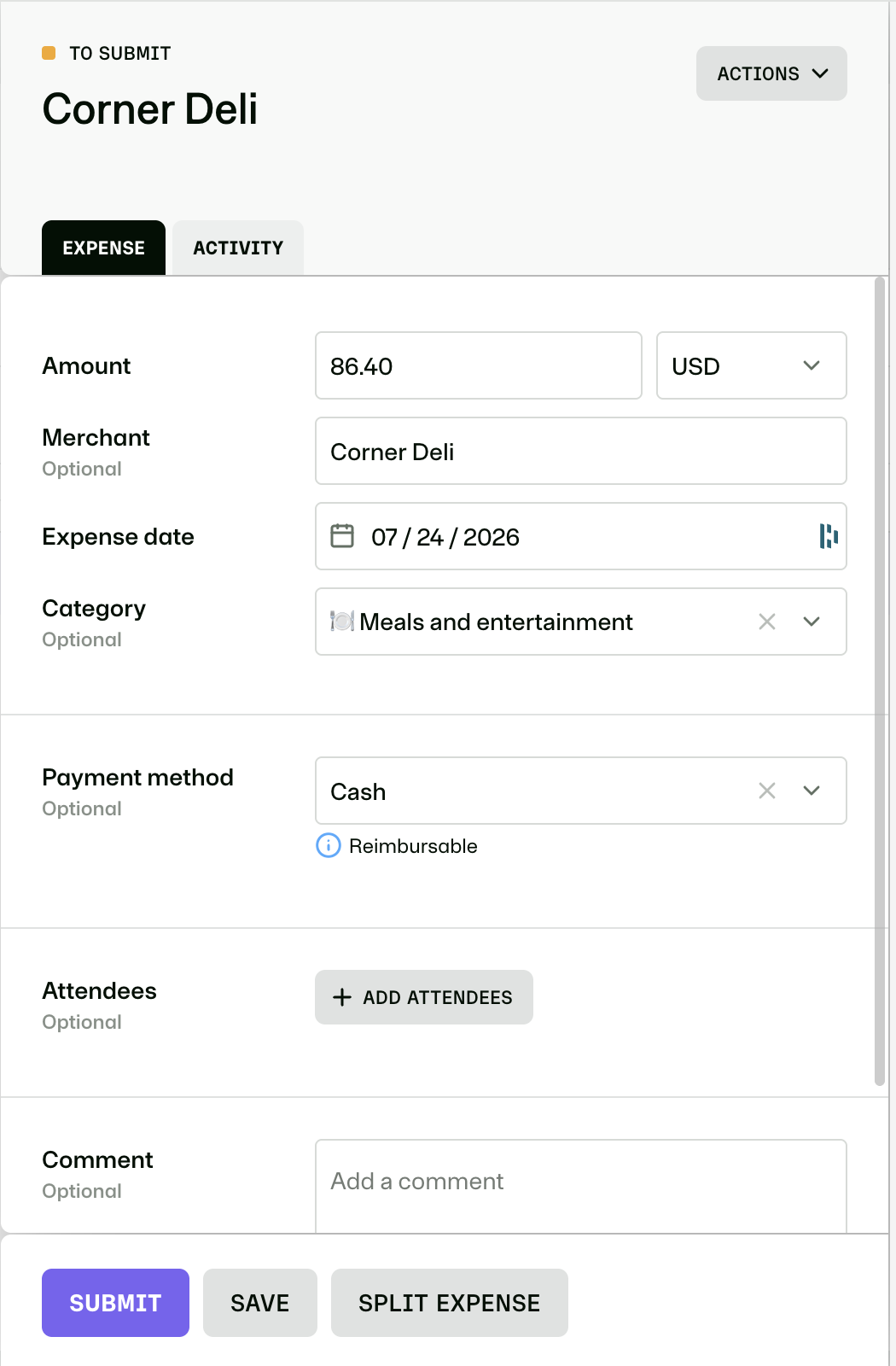
Task: Click the TO SUBMIT status label
Action: tap(120, 54)
